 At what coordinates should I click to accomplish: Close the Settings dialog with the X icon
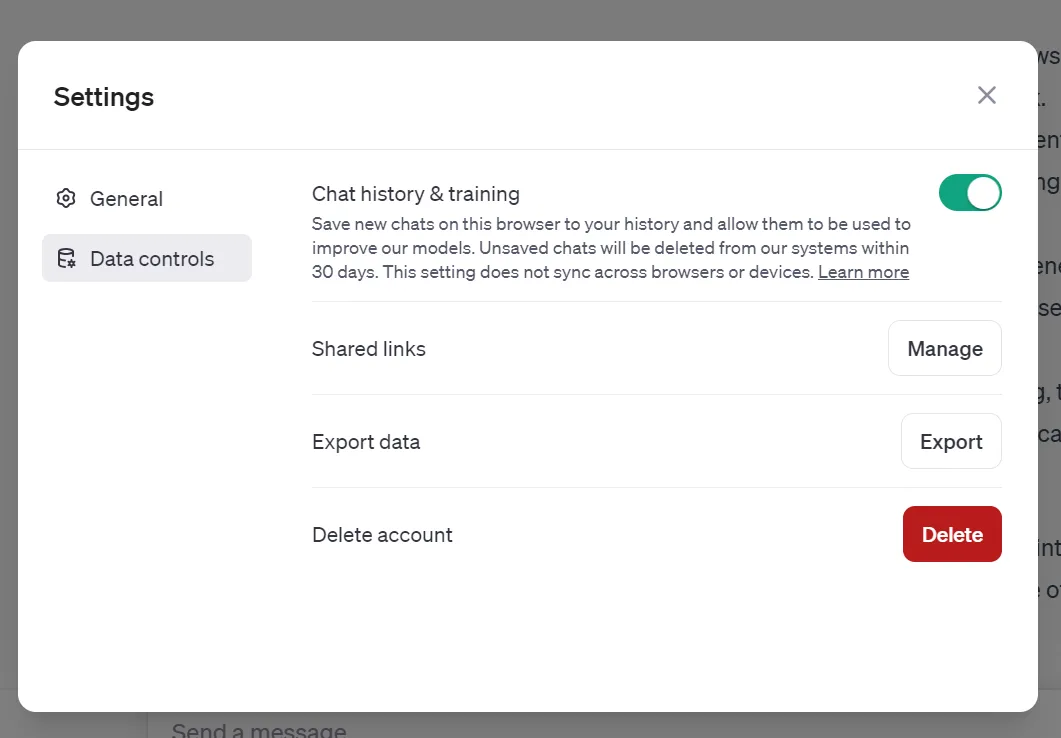[x=987, y=95]
